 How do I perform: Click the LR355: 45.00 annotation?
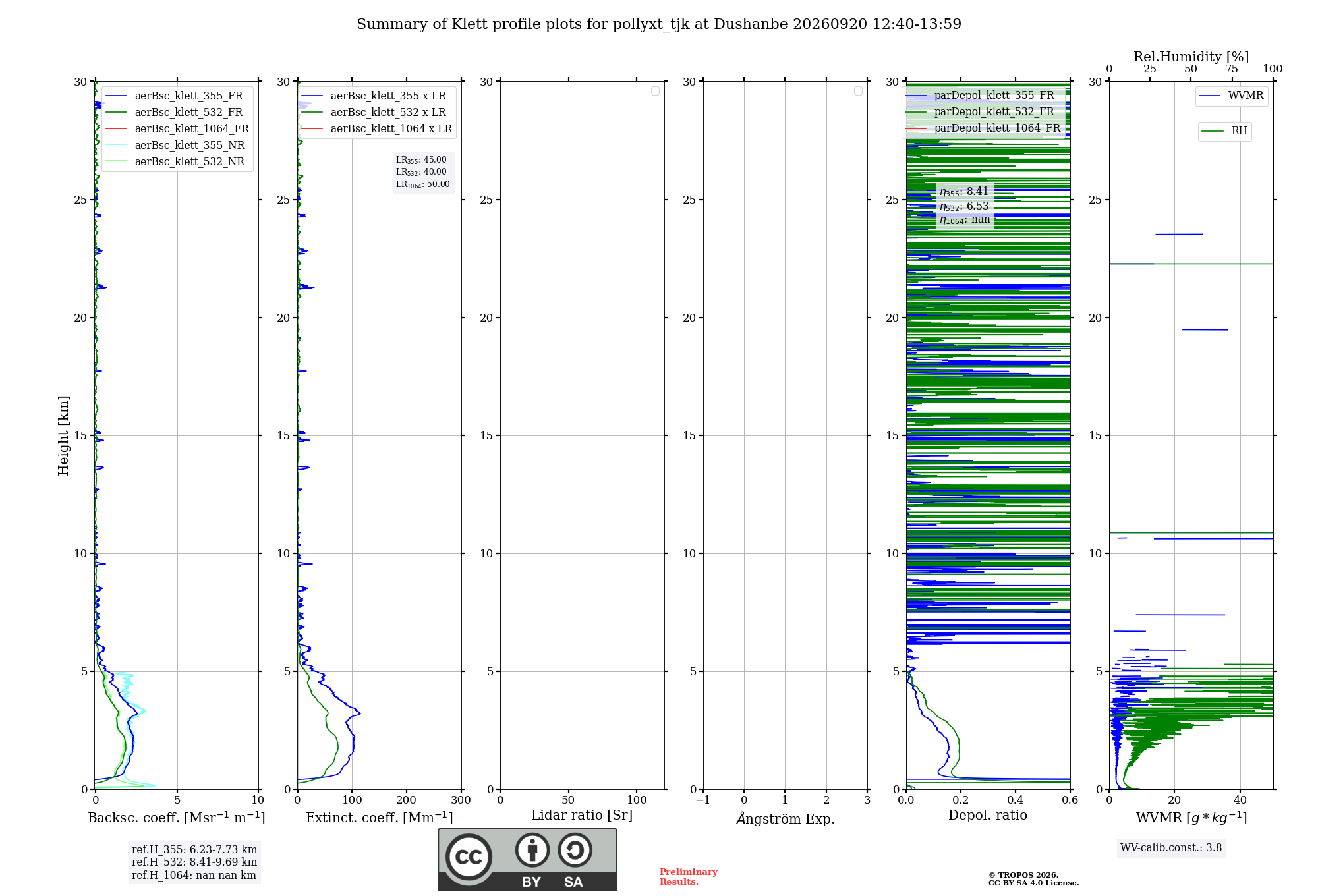click(x=421, y=160)
